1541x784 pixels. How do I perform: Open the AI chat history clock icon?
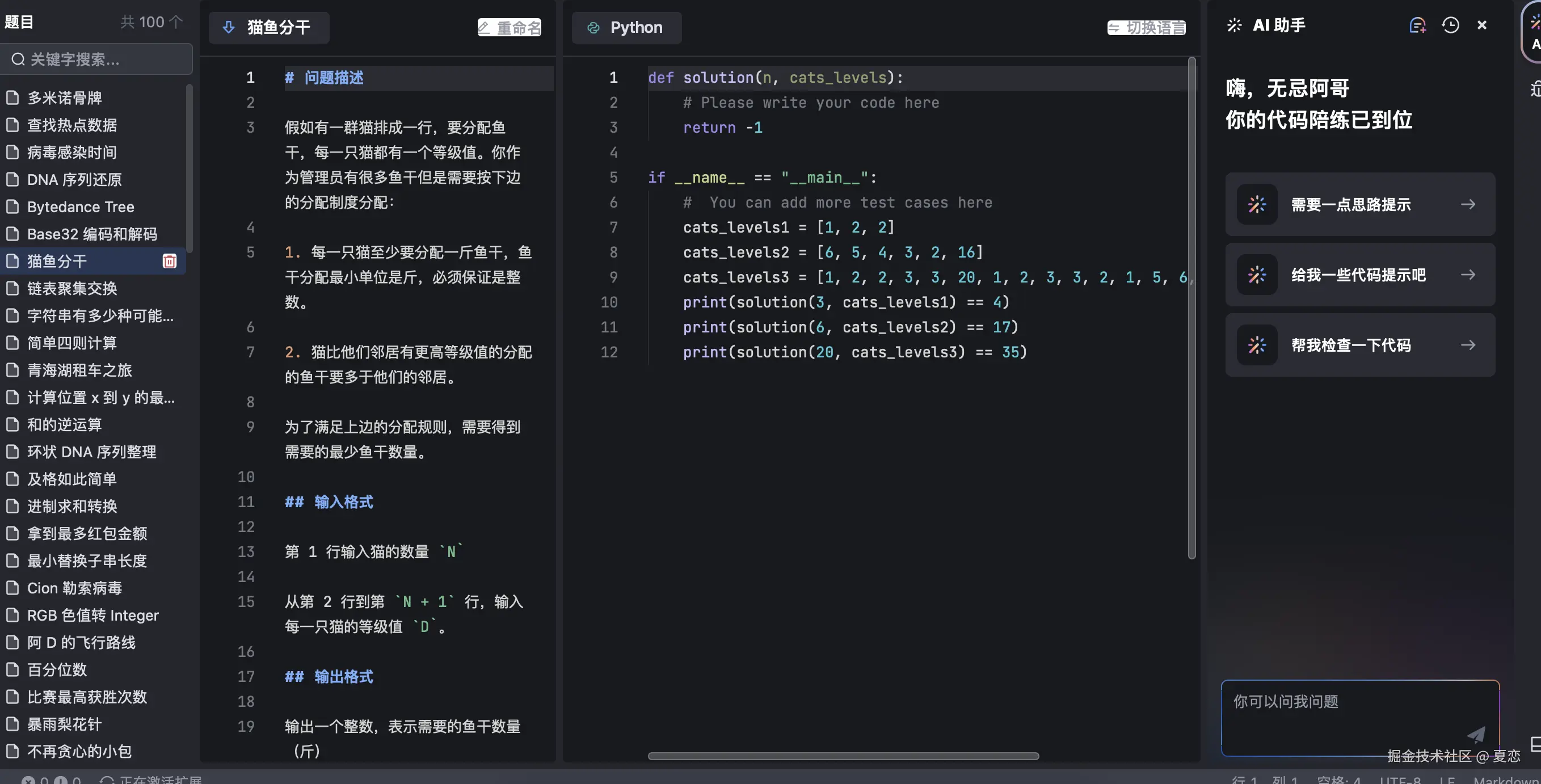1450,25
